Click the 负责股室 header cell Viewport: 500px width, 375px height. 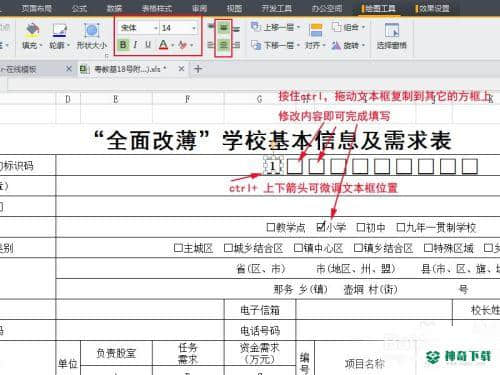pyautogui.click(x=116, y=353)
